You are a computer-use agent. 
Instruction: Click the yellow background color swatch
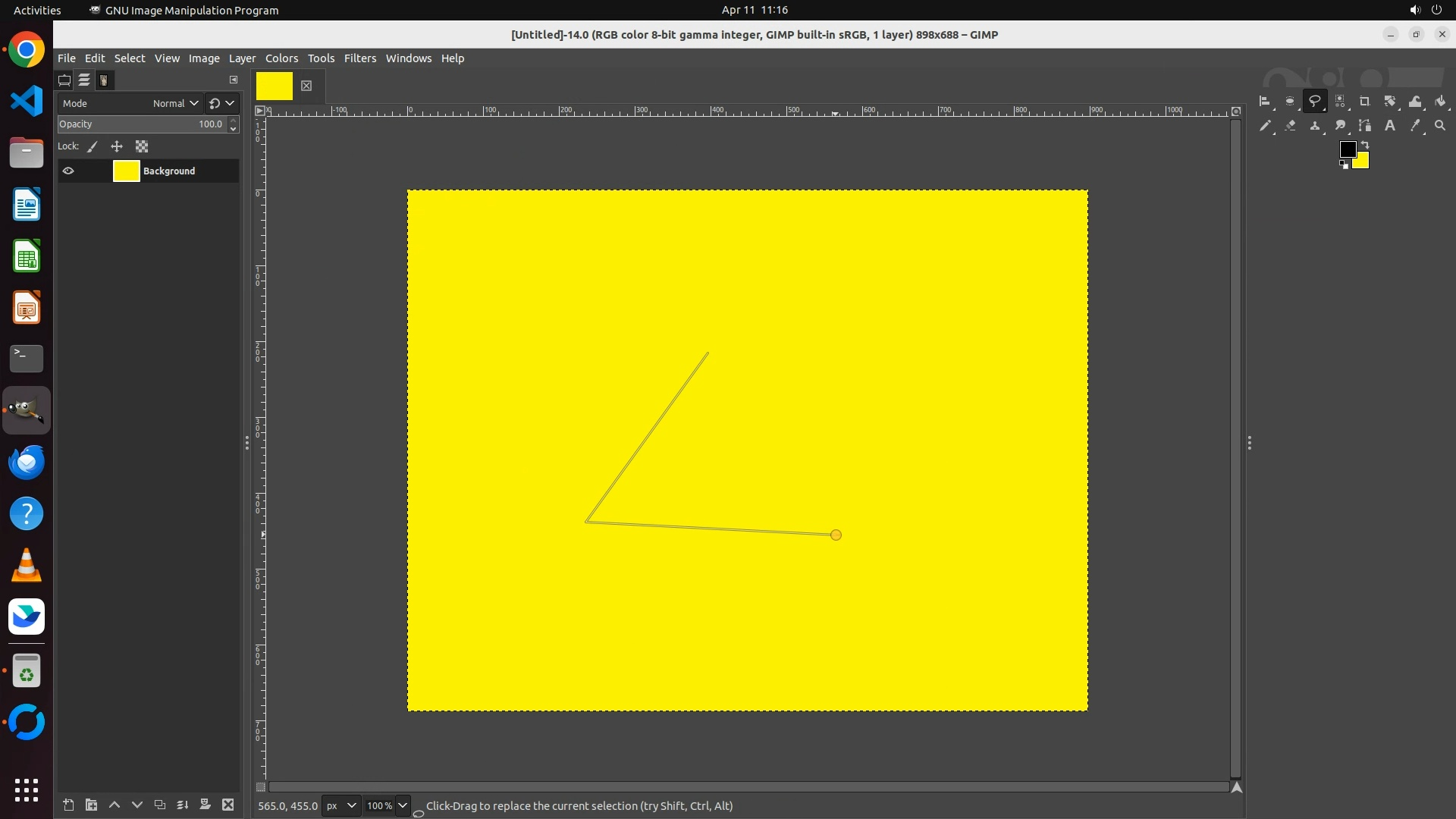(x=1363, y=162)
